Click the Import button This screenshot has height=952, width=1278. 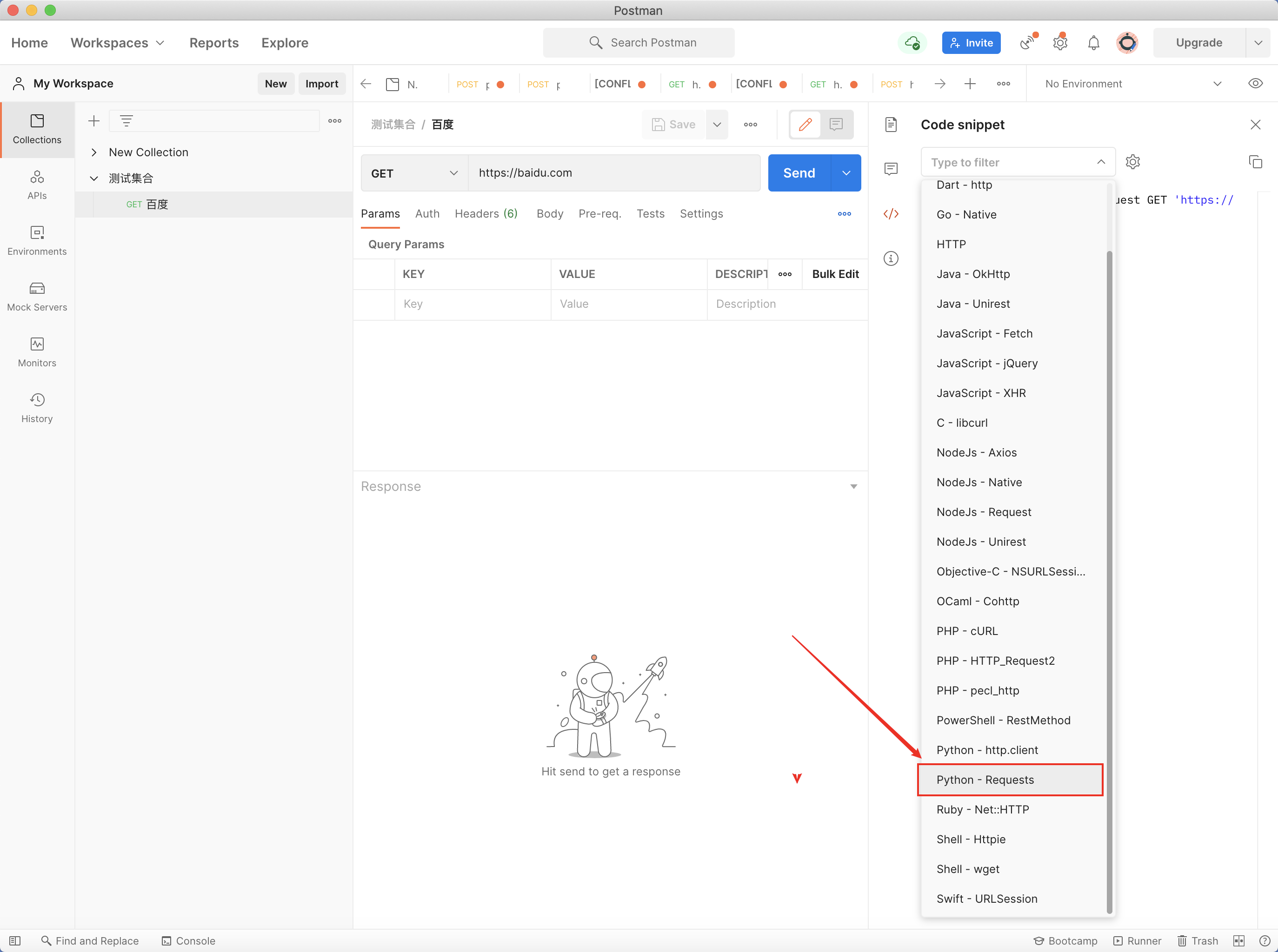[x=321, y=84]
